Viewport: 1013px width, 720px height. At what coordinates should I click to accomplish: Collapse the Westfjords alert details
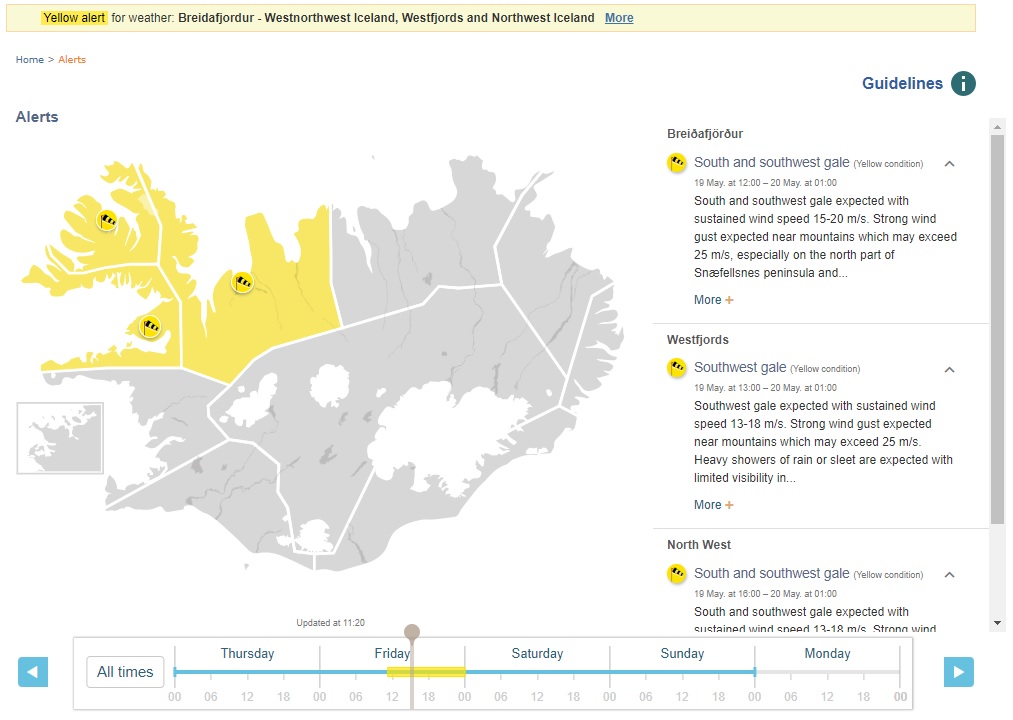coord(949,369)
